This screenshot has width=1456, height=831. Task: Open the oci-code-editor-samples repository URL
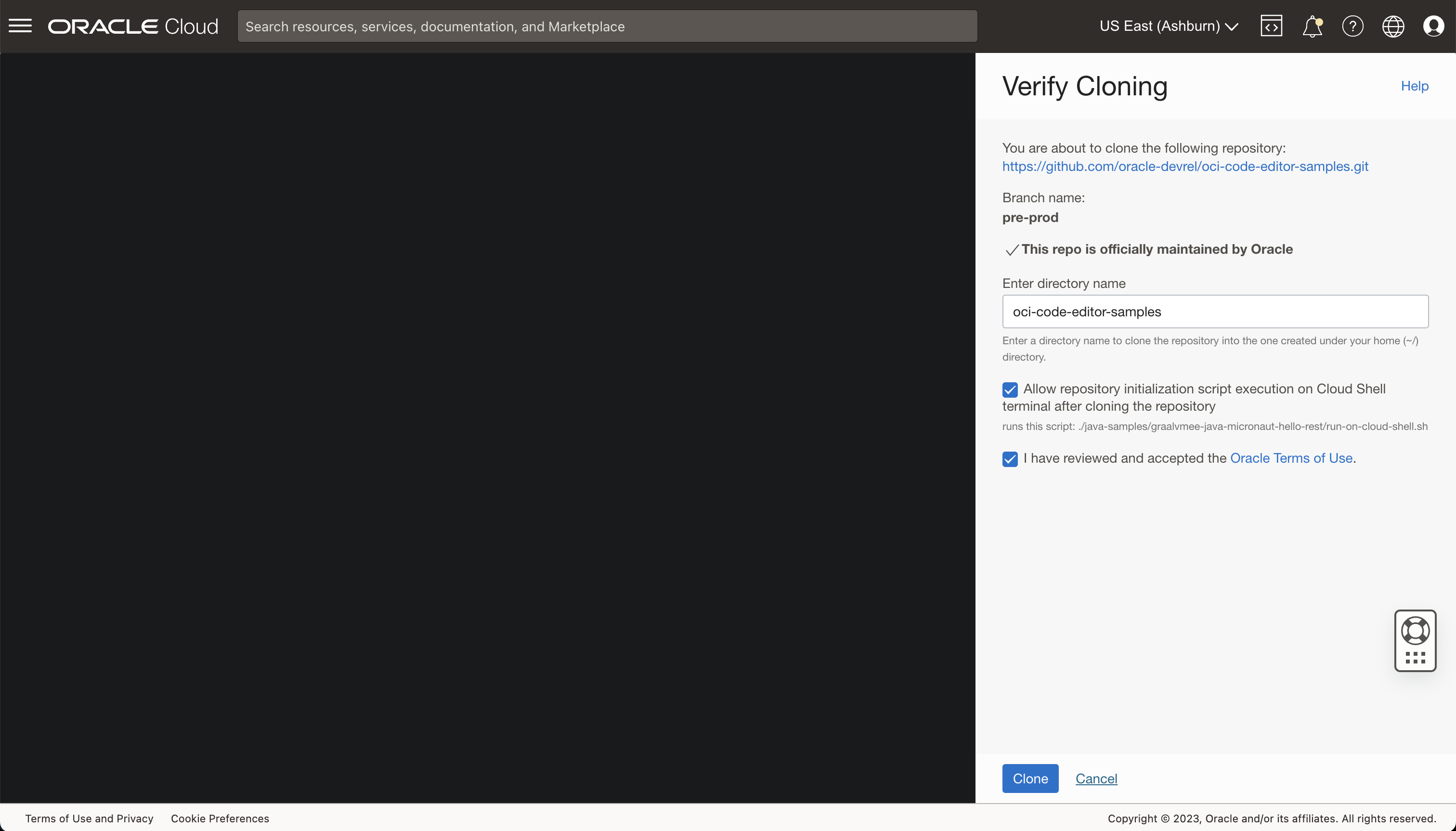coord(1185,167)
